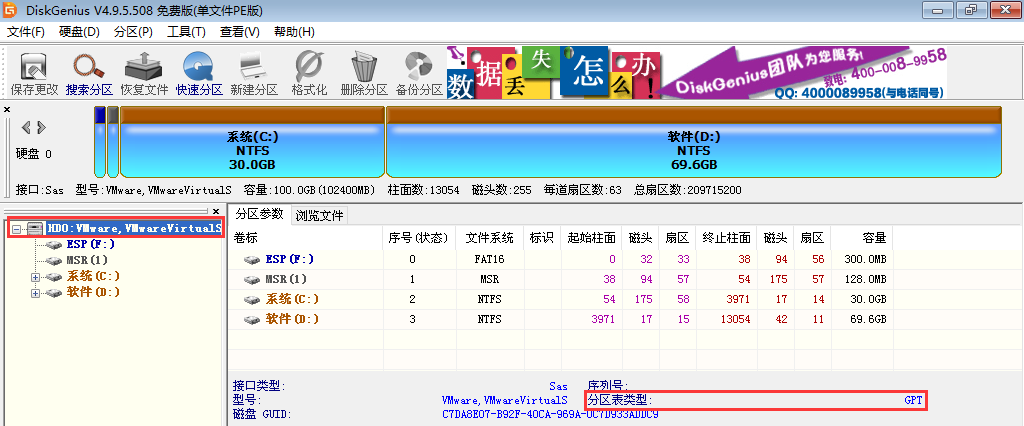Select the 系统(C:) partition bar in disk map

[x=252, y=150]
